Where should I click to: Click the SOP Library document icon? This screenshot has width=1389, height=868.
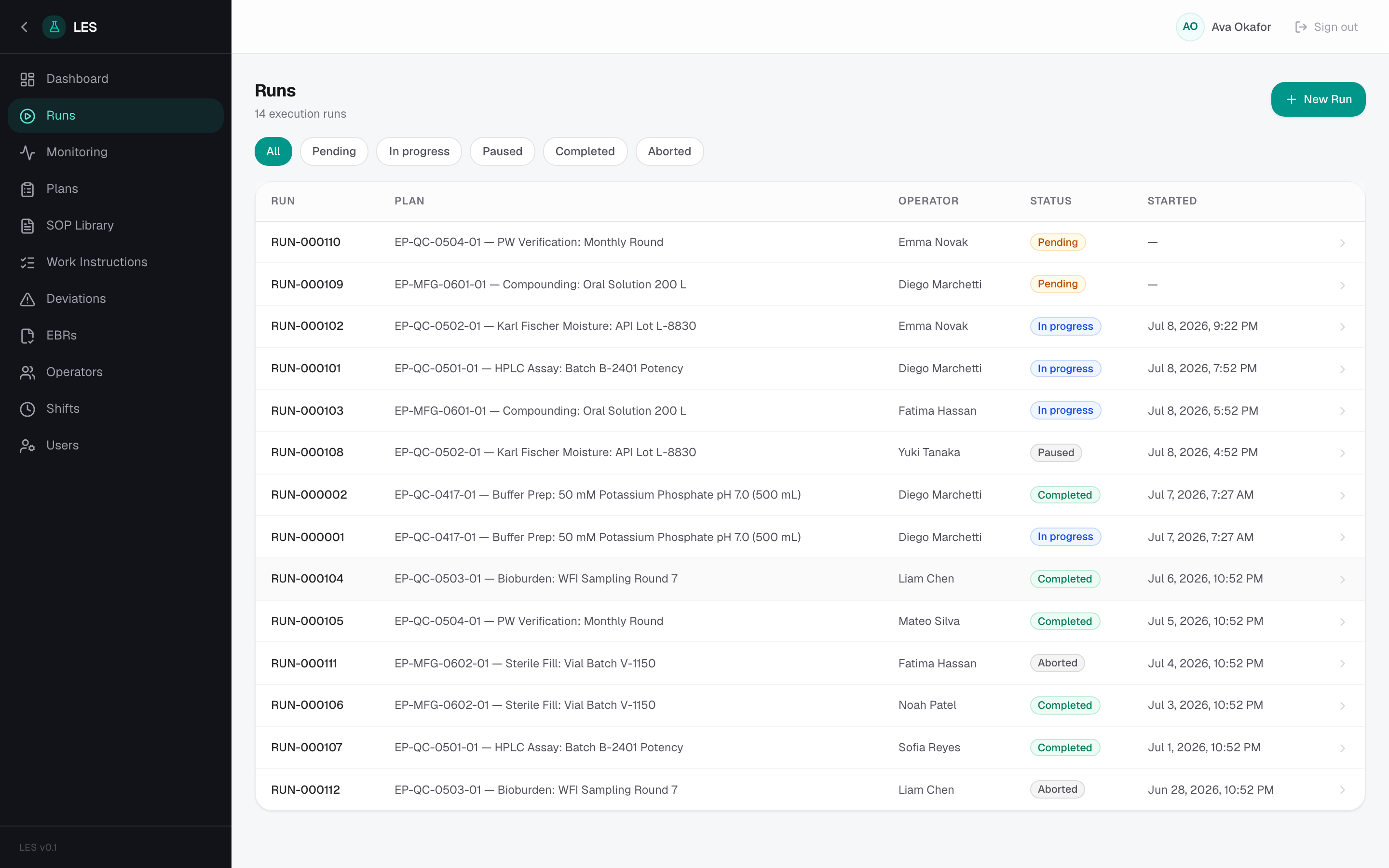coord(27,226)
